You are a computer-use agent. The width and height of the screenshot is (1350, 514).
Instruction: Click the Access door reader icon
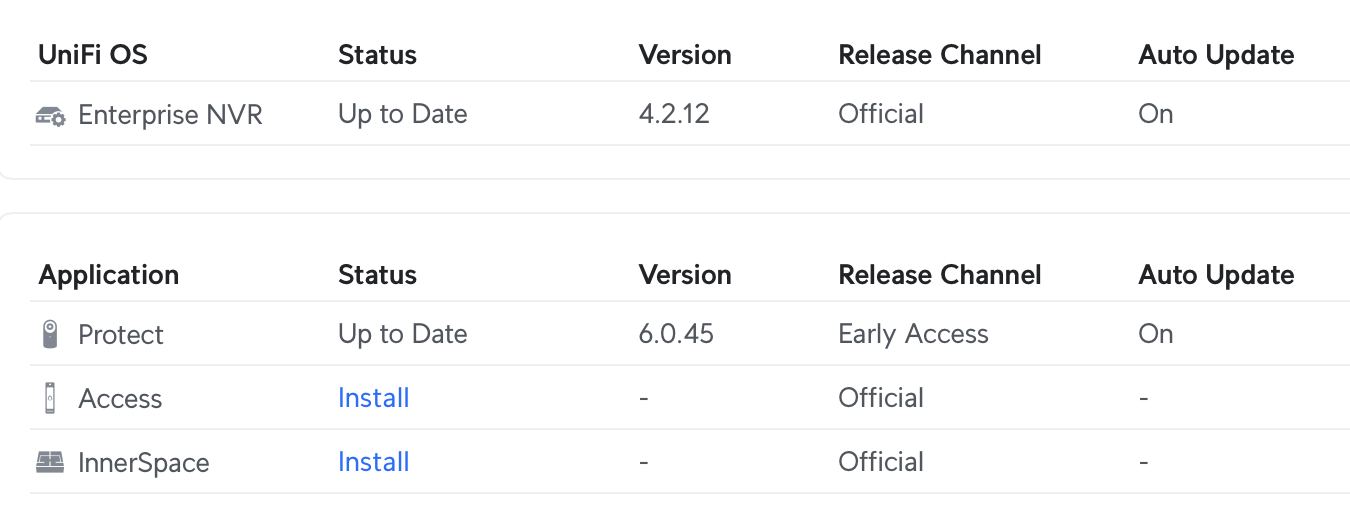50,398
